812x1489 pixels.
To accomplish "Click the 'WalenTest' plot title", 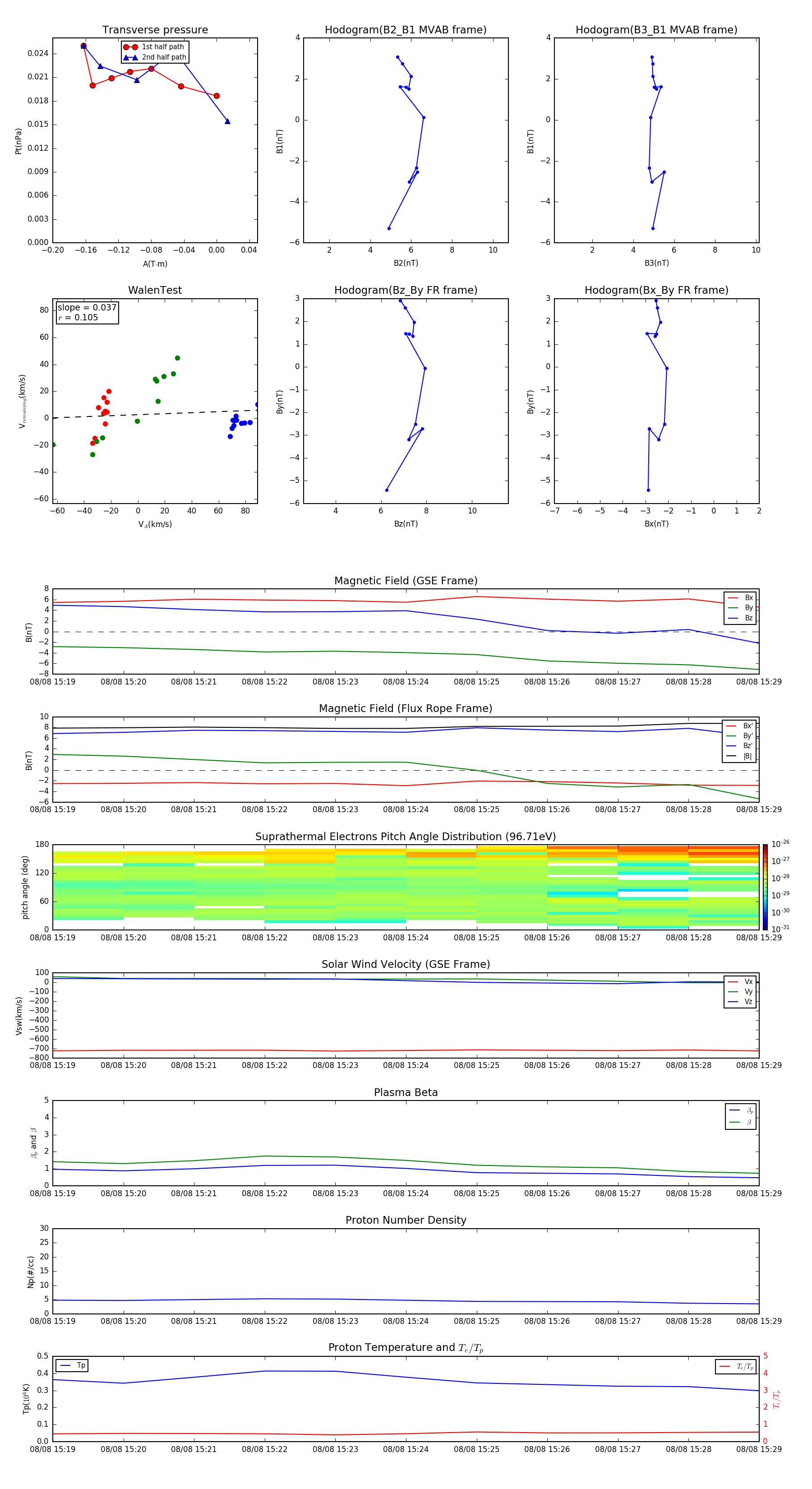I will [x=155, y=290].
